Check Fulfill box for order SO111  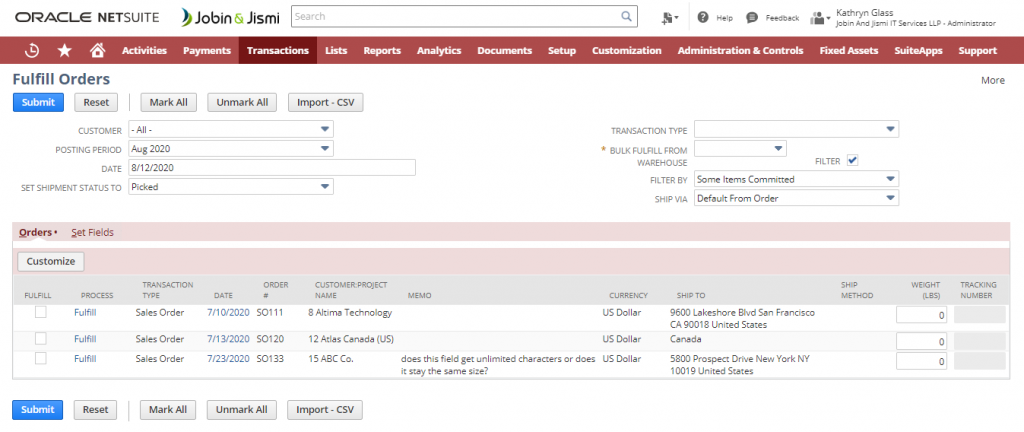point(41,313)
